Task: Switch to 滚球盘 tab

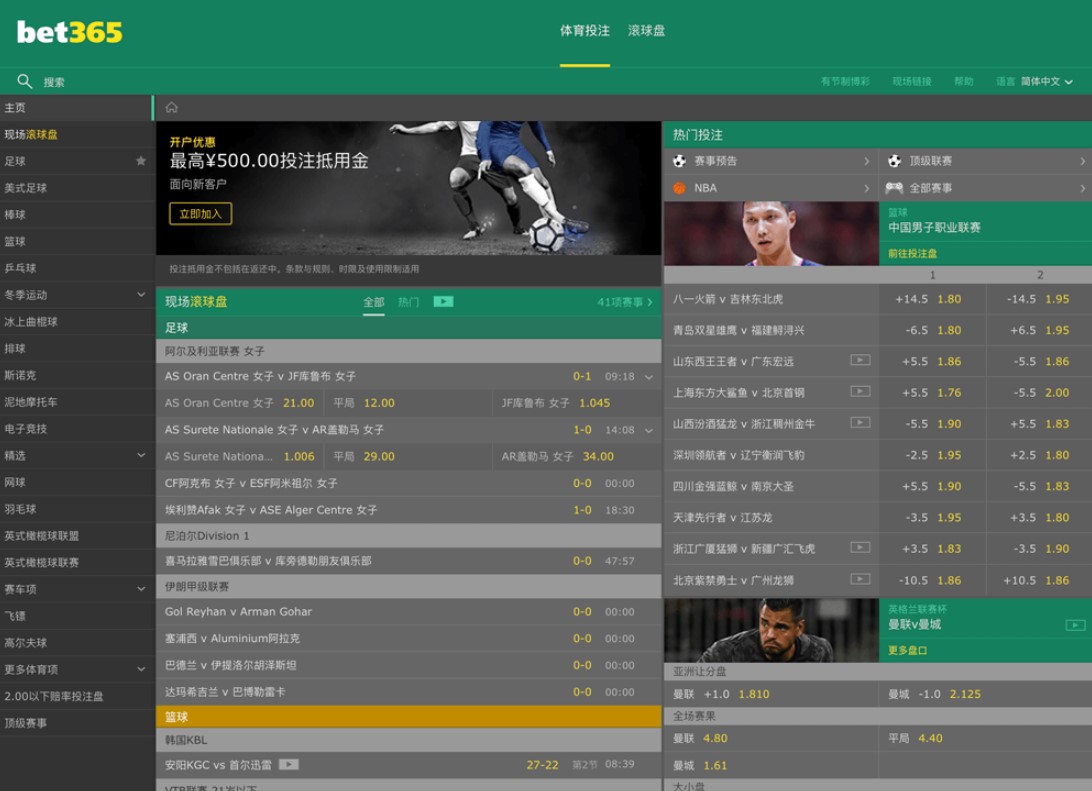Action: [x=646, y=31]
